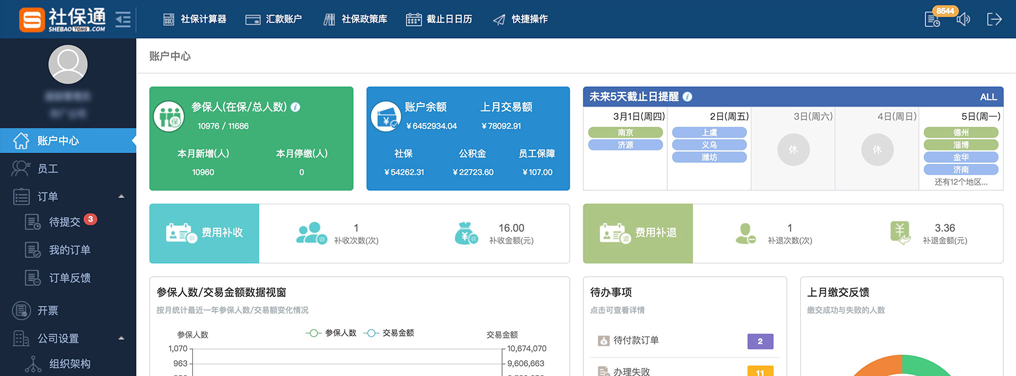Image resolution: width=1016 pixels, height=376 pixels.
Task: Click the home icon beside 账户中心
Action: pos(21,140)
